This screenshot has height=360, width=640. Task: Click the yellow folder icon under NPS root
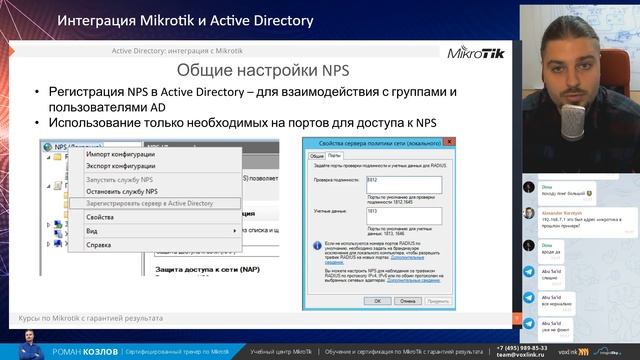[58, 157]
